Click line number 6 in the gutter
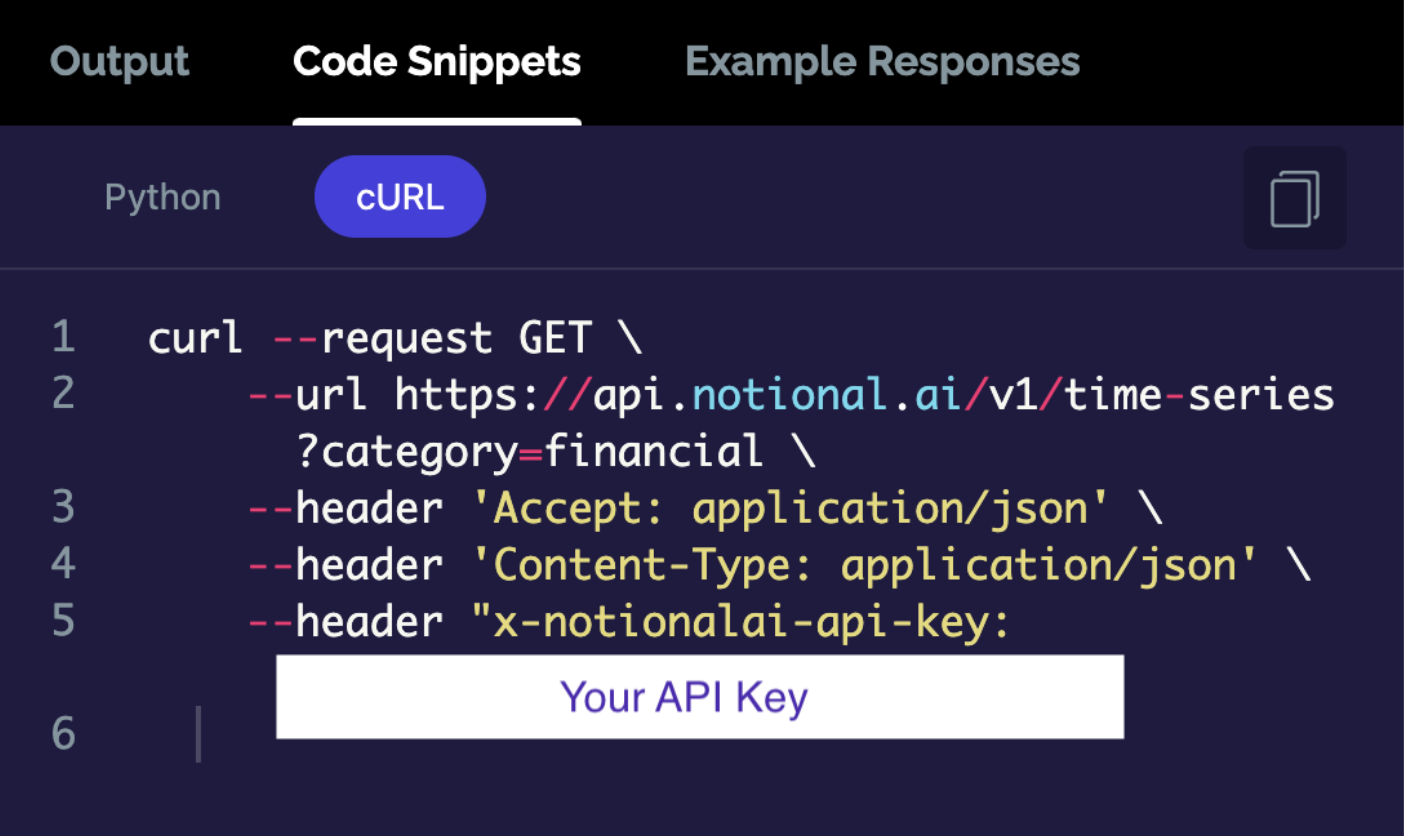Viewport: 1404px width, 836px height. pyautogui.click(x=64, y=734)
